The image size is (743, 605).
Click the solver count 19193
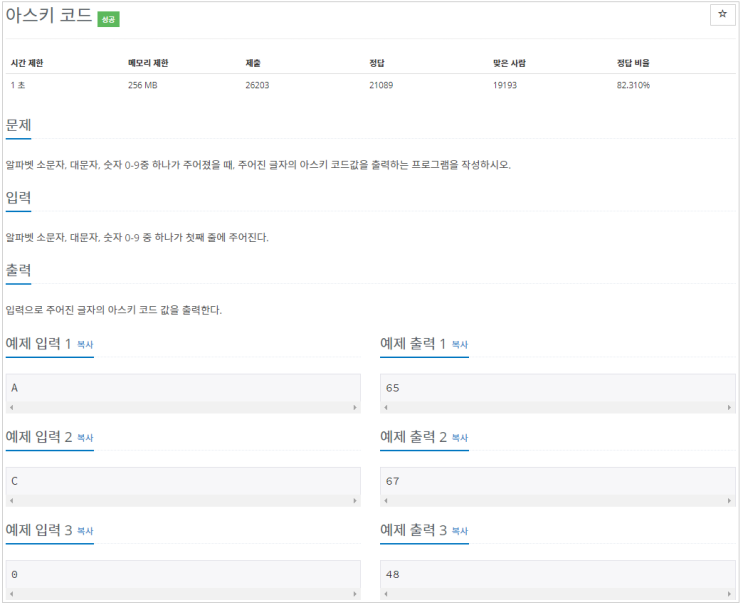tap(505, 85)
